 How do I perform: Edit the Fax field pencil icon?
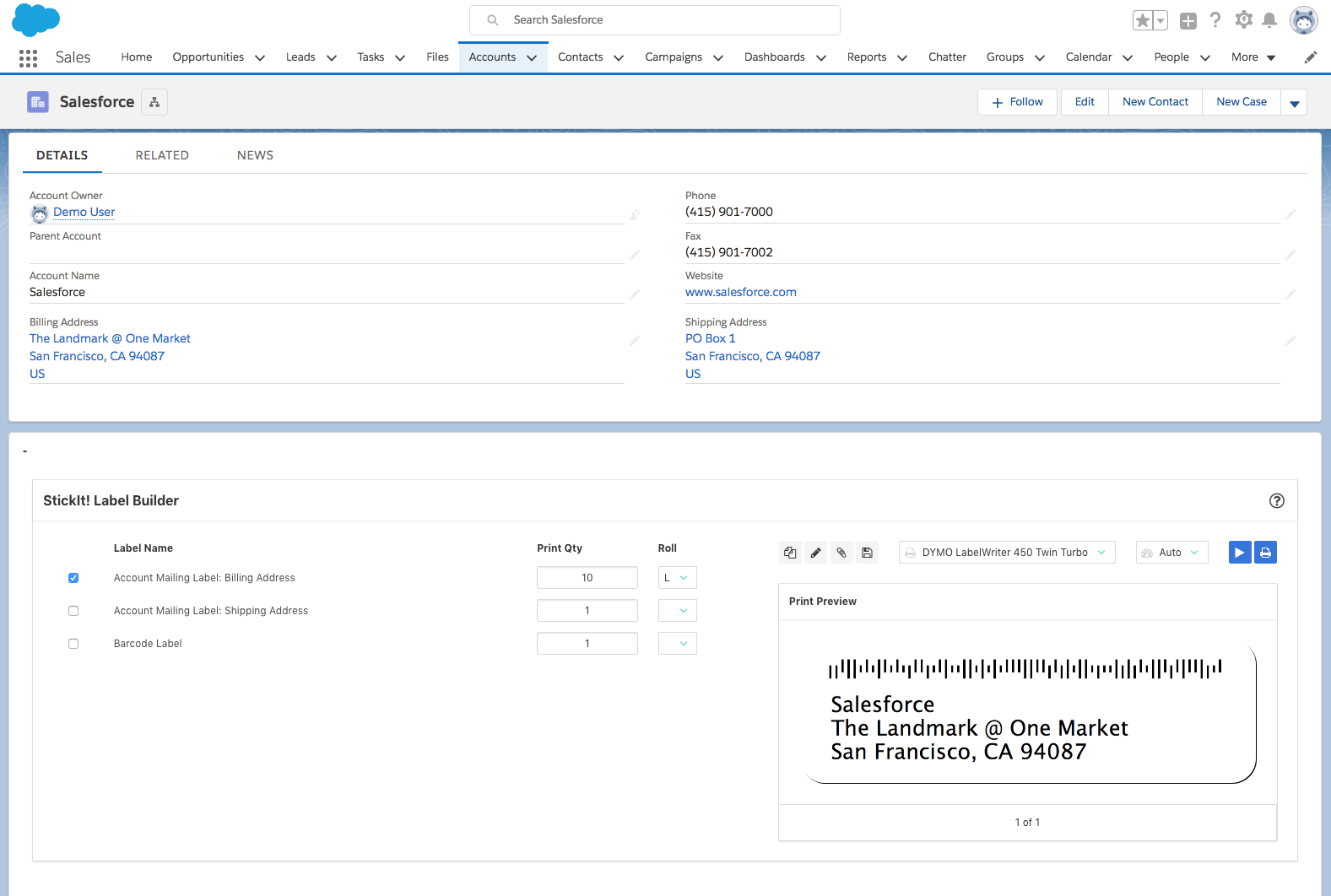[1290, 255]
